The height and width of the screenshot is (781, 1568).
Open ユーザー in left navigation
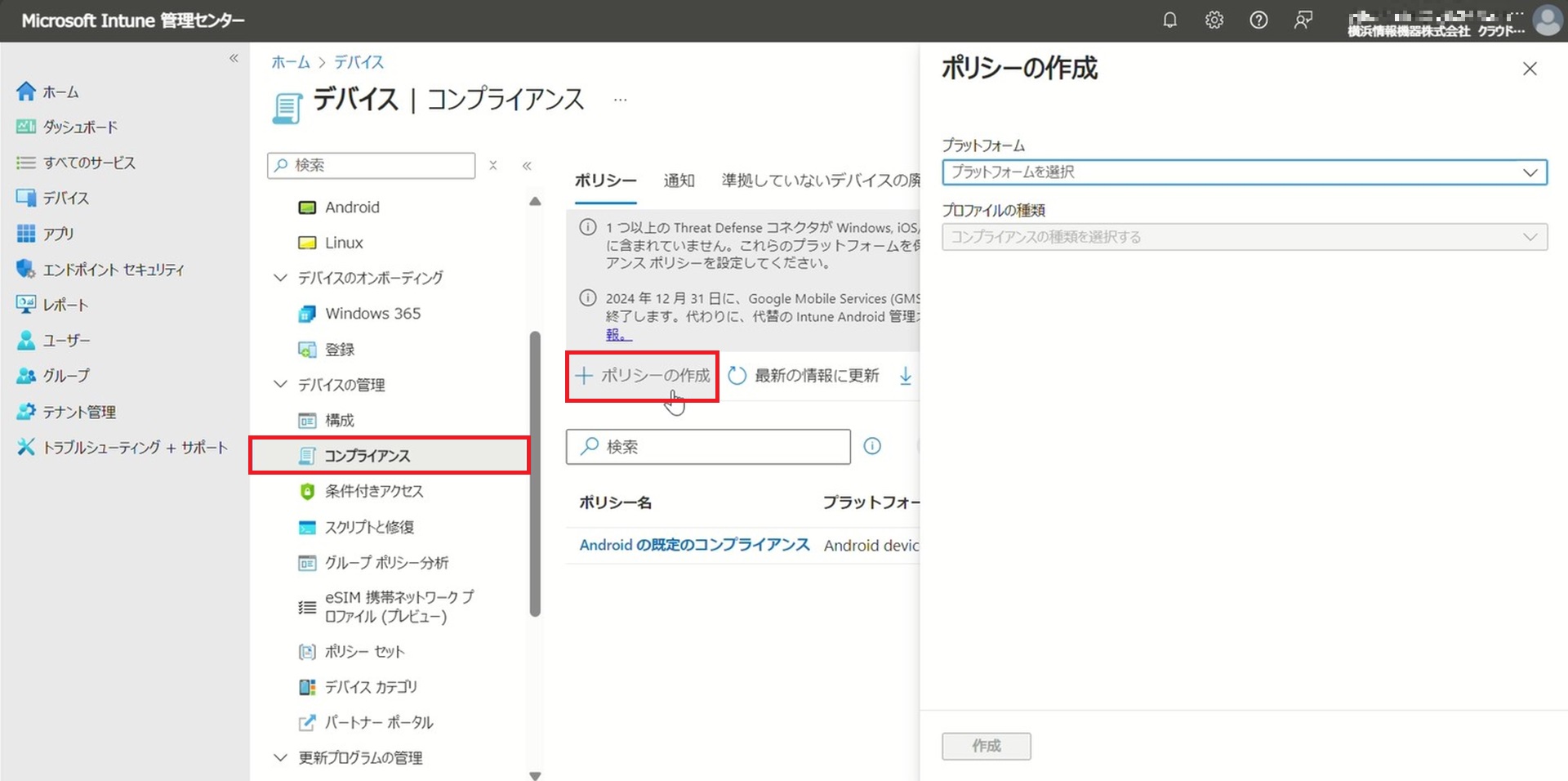[x=54, y=340]
